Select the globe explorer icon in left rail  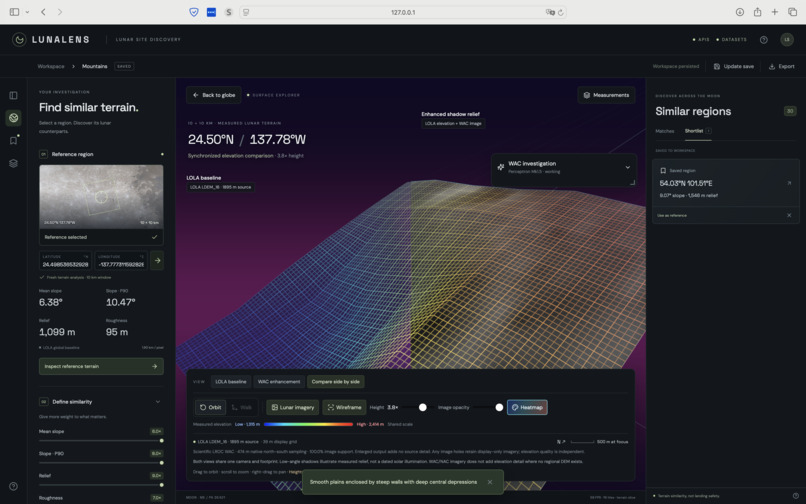pos(13,118)
